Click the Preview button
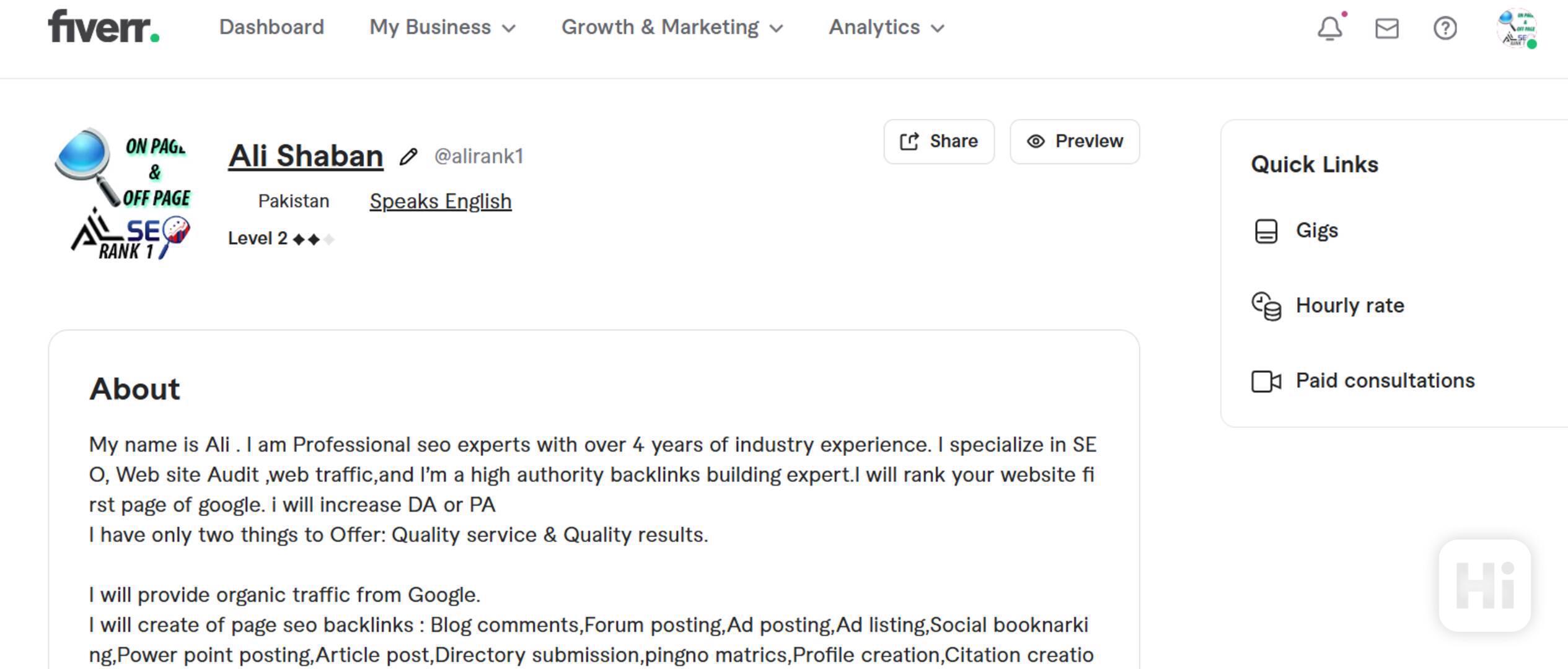Image resolution: width=1568 pixels, height=669 pixels. click(x=1075, y=142)
